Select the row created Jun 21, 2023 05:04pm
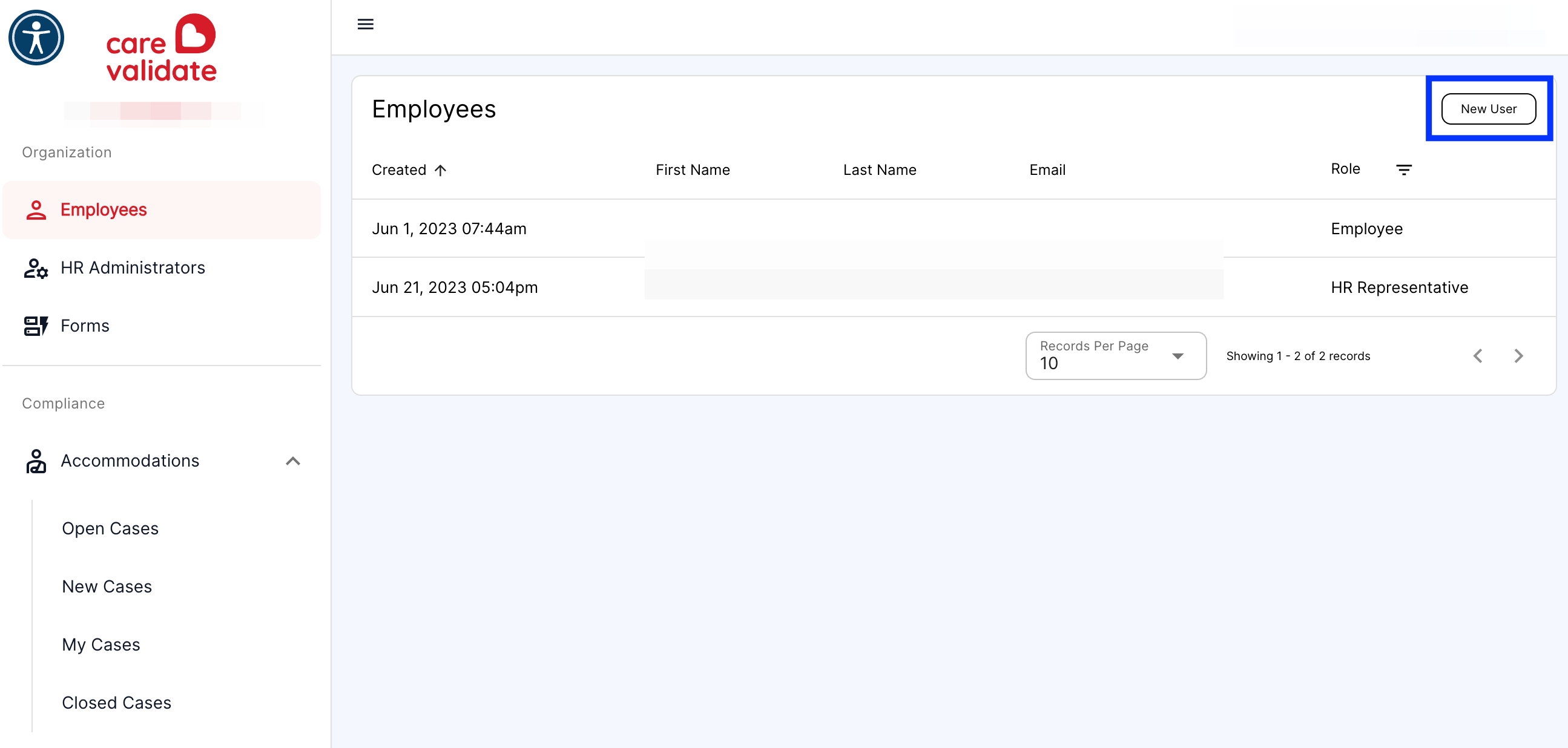This screenshot has height=748, width=1568. click(x=954, y=287)
